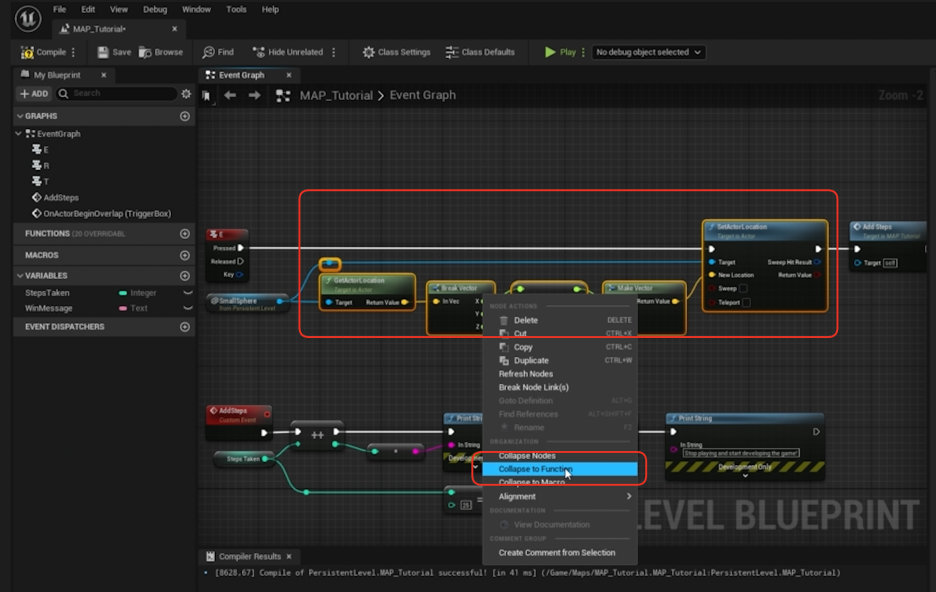This screenshot has height=592, width=936.
Task: Toggle Sweep checkbox on SetActorLocation node
Action: pyautogui.click(x=744, y=289)
